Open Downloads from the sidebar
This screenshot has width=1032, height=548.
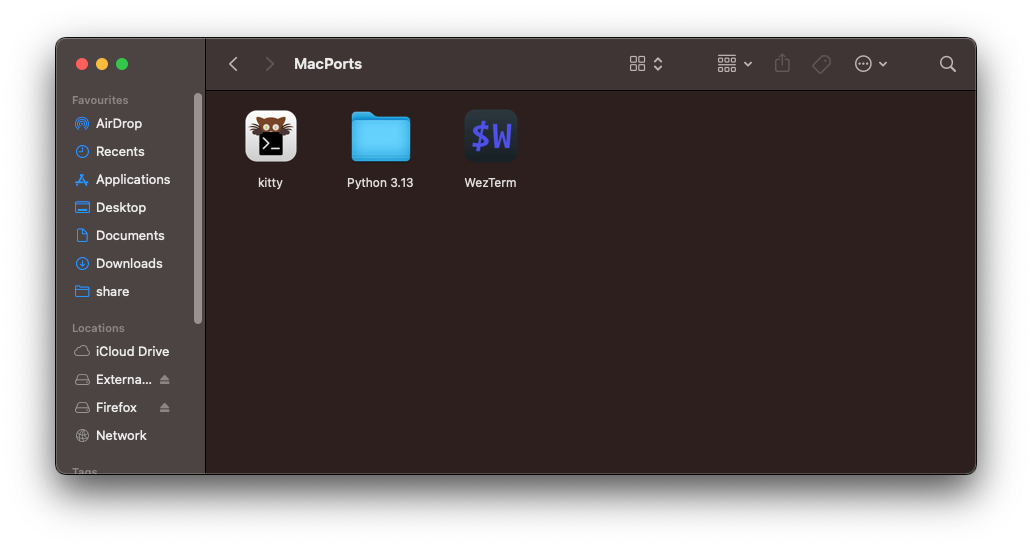[x=128, y=264]
